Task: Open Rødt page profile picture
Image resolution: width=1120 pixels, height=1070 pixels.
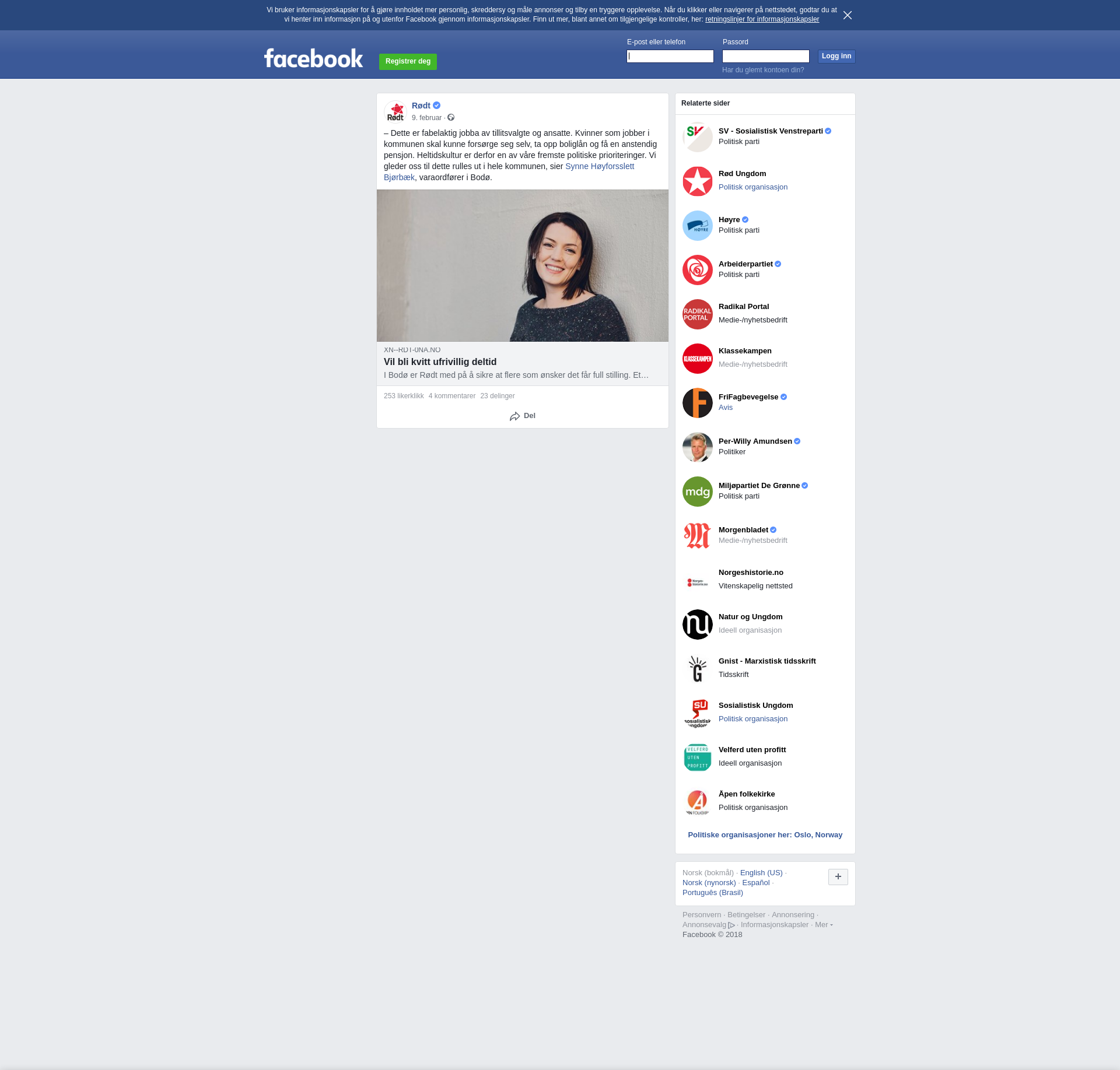Action: [395, 111]
